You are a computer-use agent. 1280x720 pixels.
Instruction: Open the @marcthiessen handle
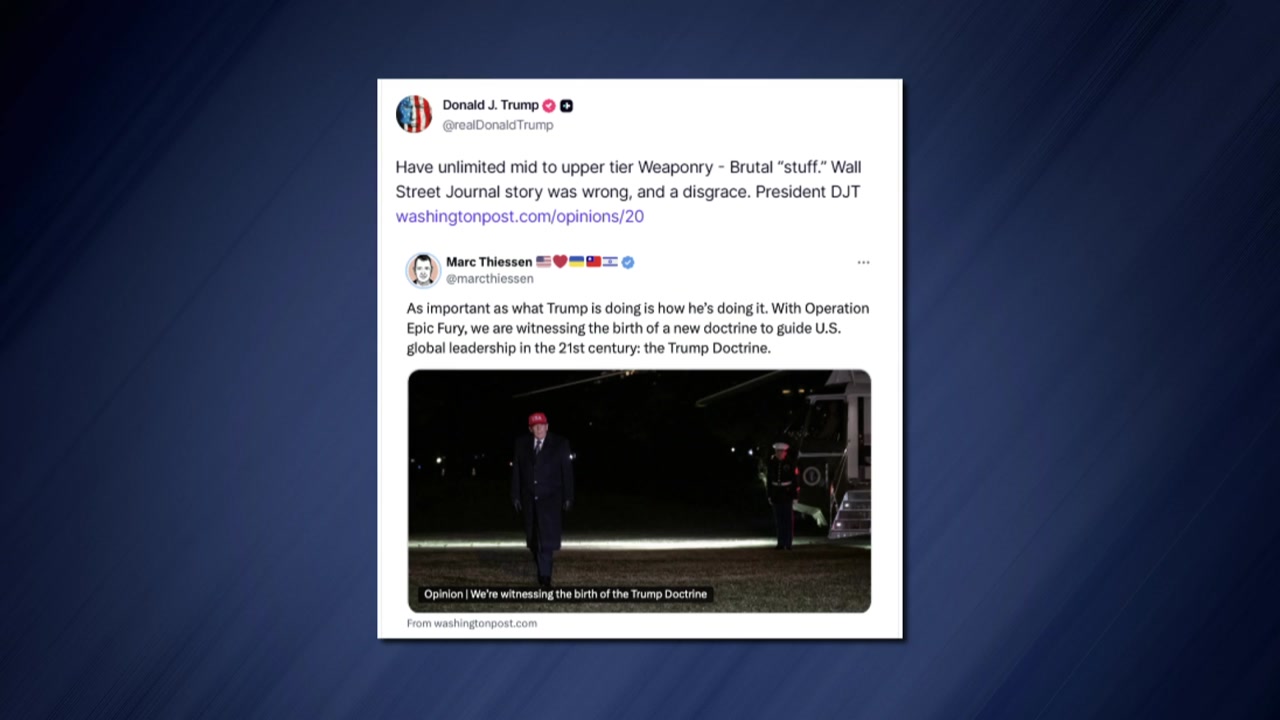490,279
